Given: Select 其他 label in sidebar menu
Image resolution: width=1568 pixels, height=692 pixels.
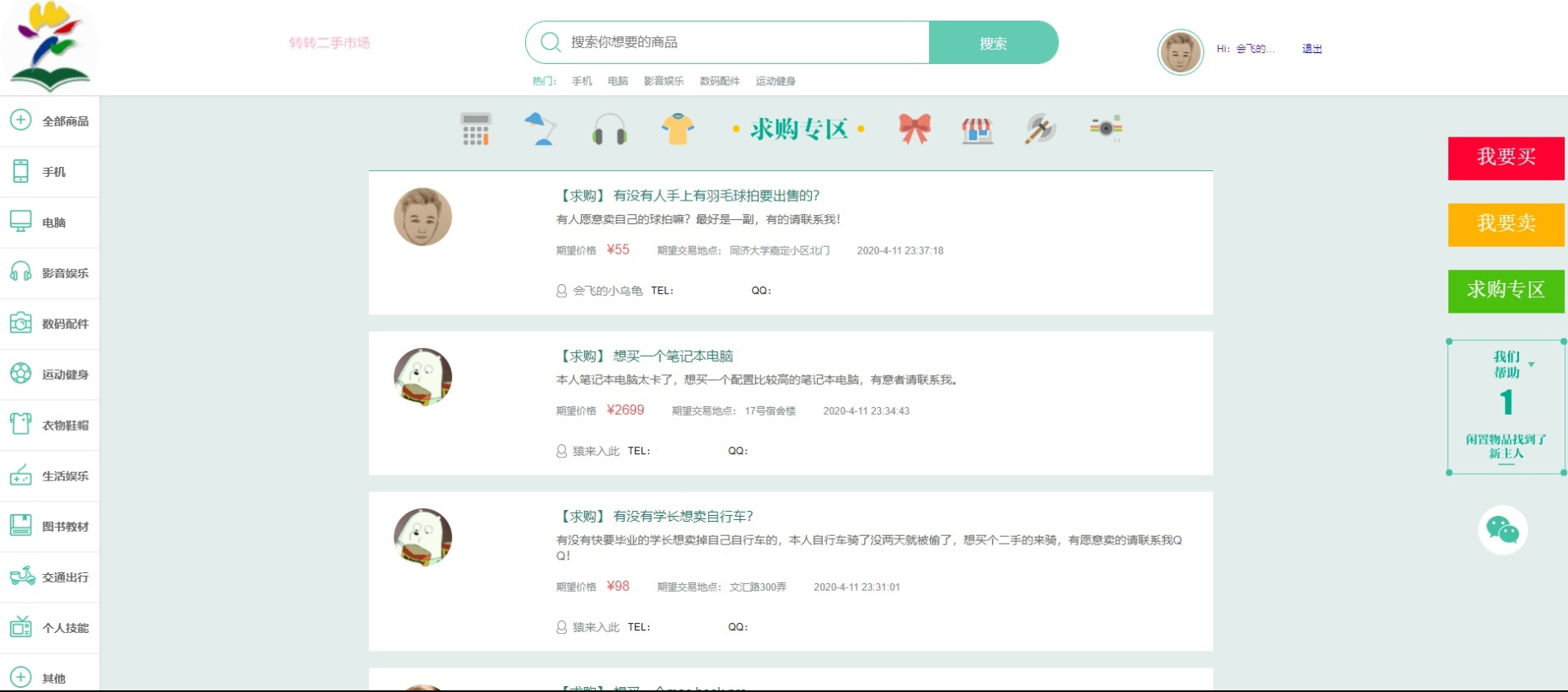Looking at the screenshot, I should [x=54, y=679].
